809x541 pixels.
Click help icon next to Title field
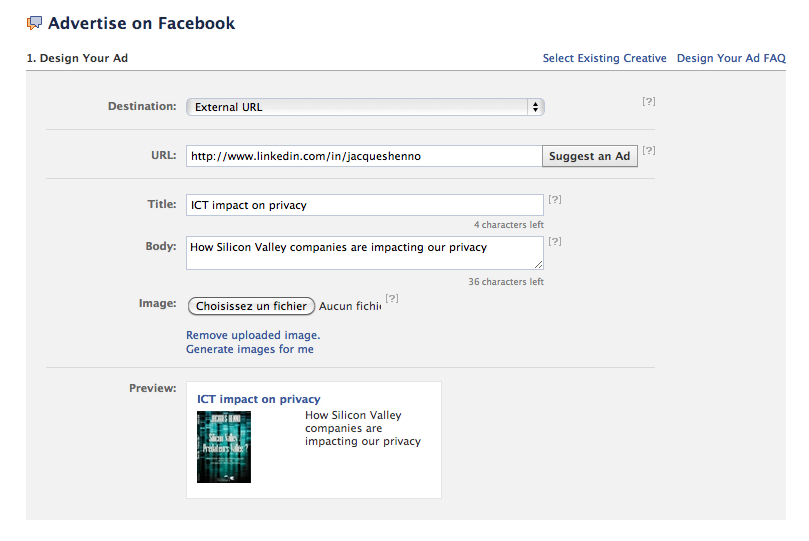pos(555,199)
